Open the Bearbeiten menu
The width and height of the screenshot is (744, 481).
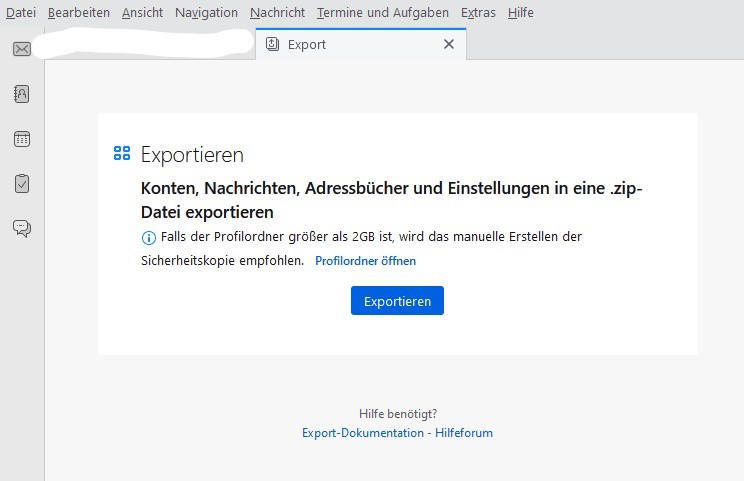click(79, 13)
